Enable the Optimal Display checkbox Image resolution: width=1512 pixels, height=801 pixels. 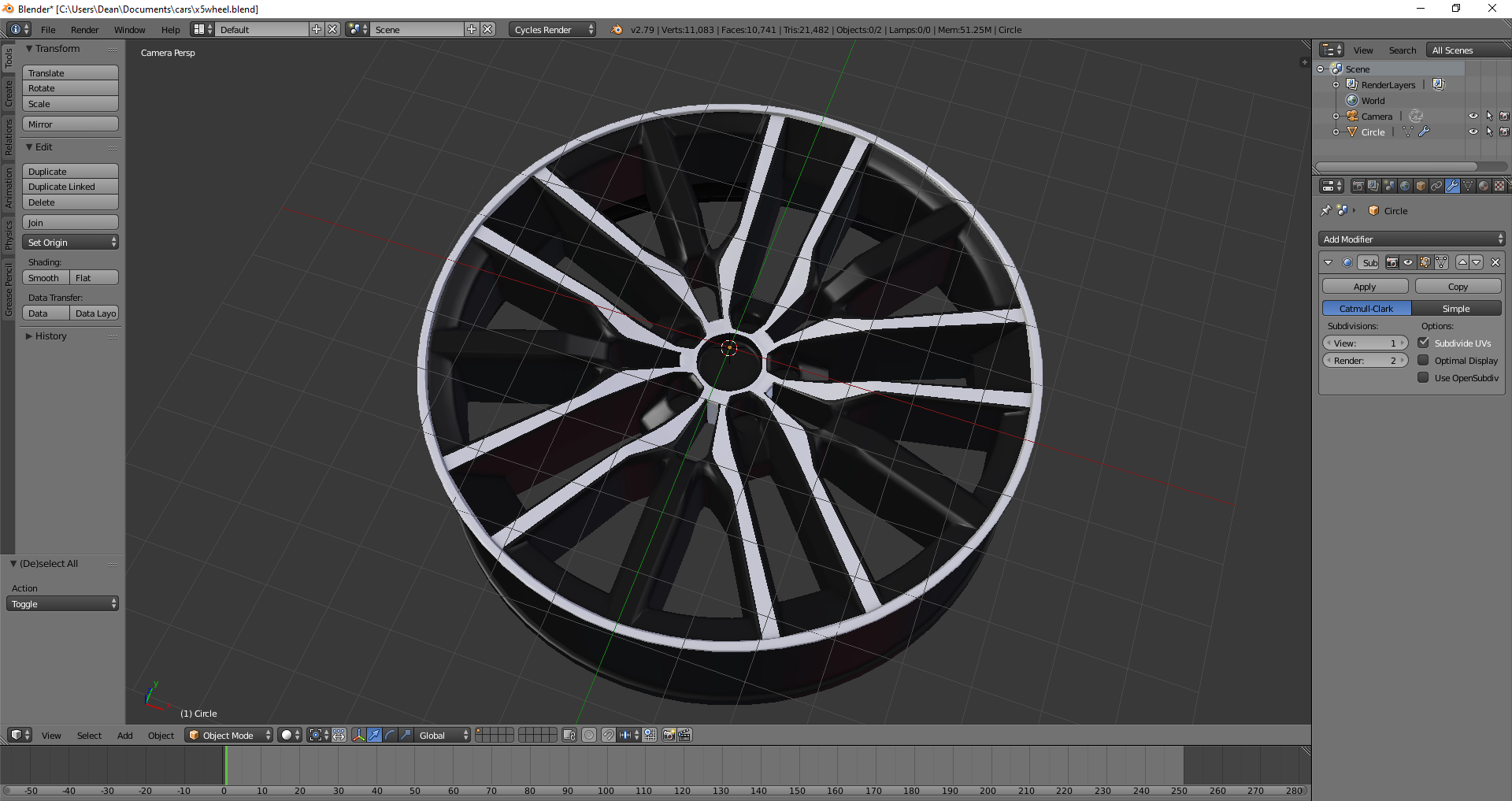(x=1423, y=360)
